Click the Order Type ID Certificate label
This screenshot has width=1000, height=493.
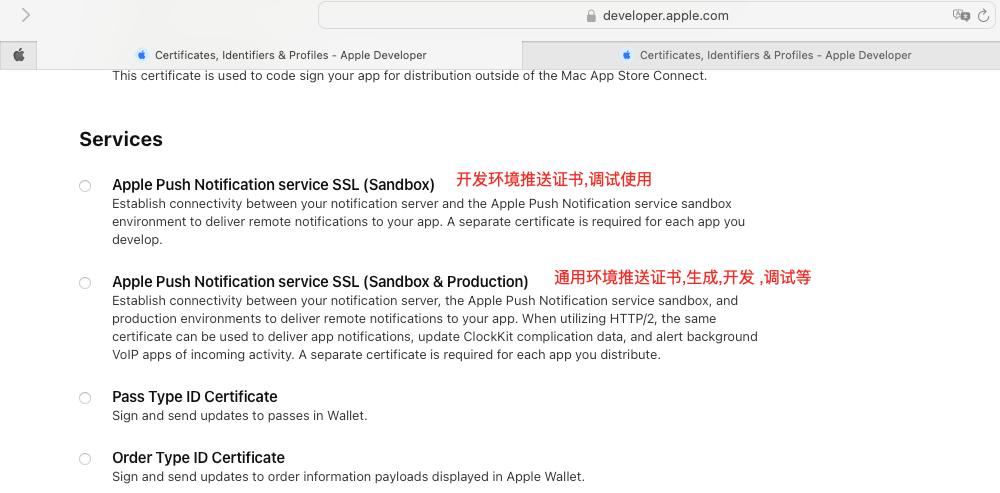point(198,457)
